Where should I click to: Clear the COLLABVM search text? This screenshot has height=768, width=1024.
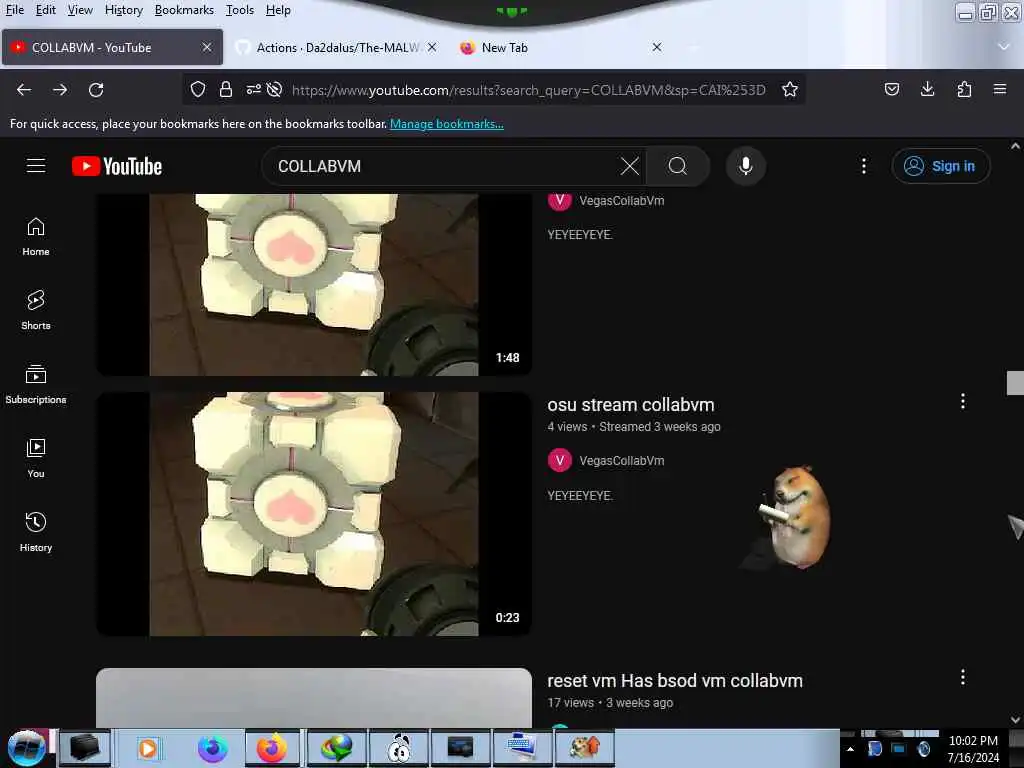click(630, 166)
